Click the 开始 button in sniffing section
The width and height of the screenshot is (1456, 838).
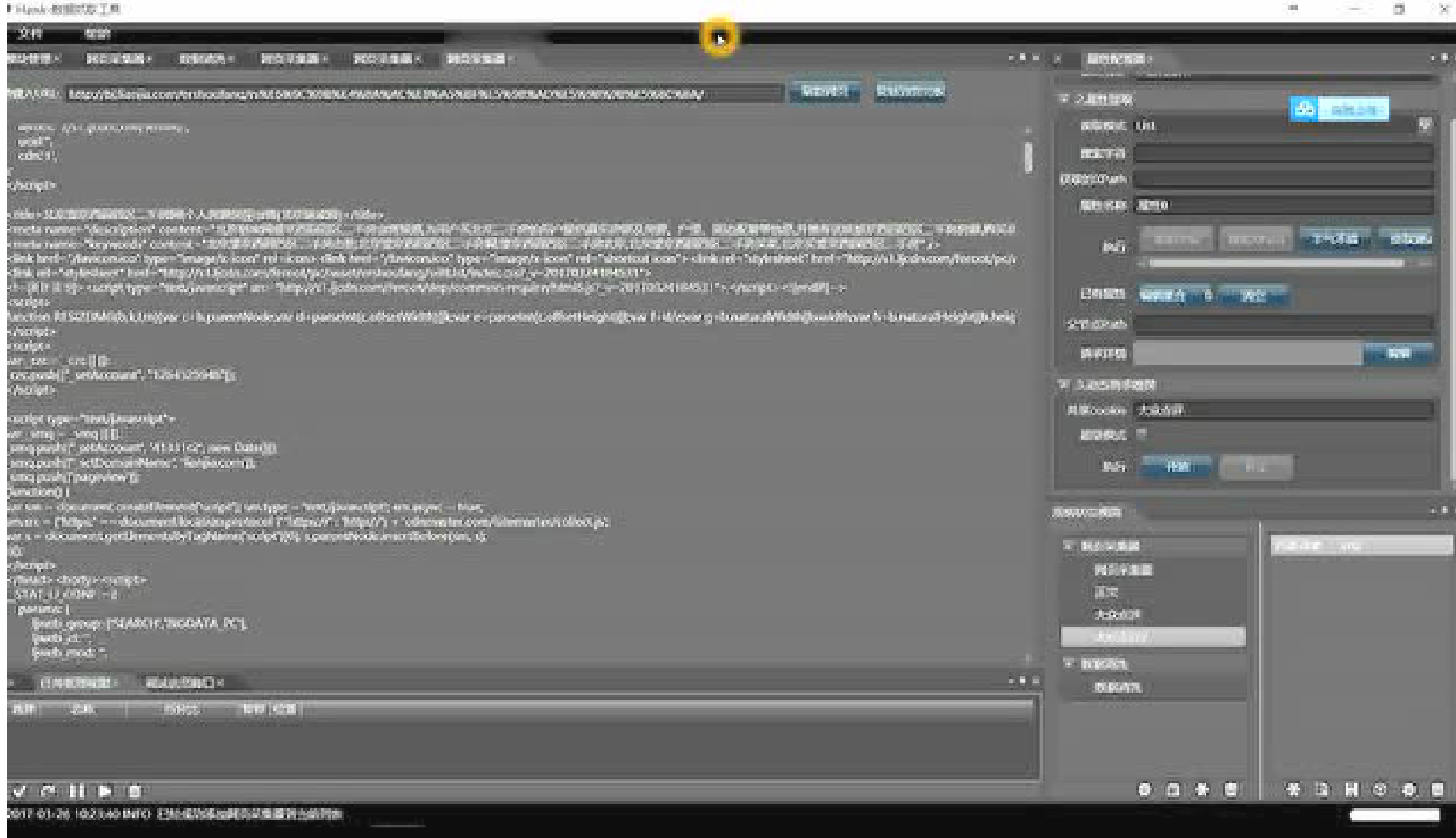[1176, 467]
